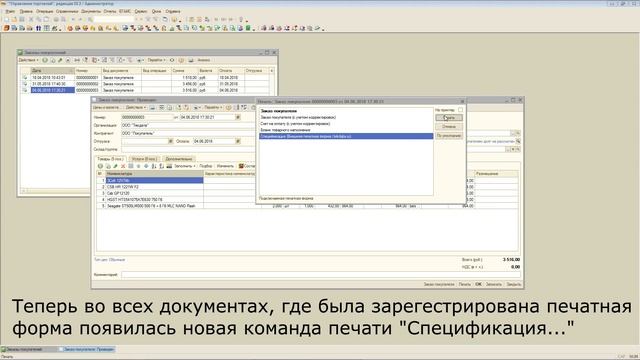
Task: Click the Paste icon in main toolbar
Action: [46, 20]
